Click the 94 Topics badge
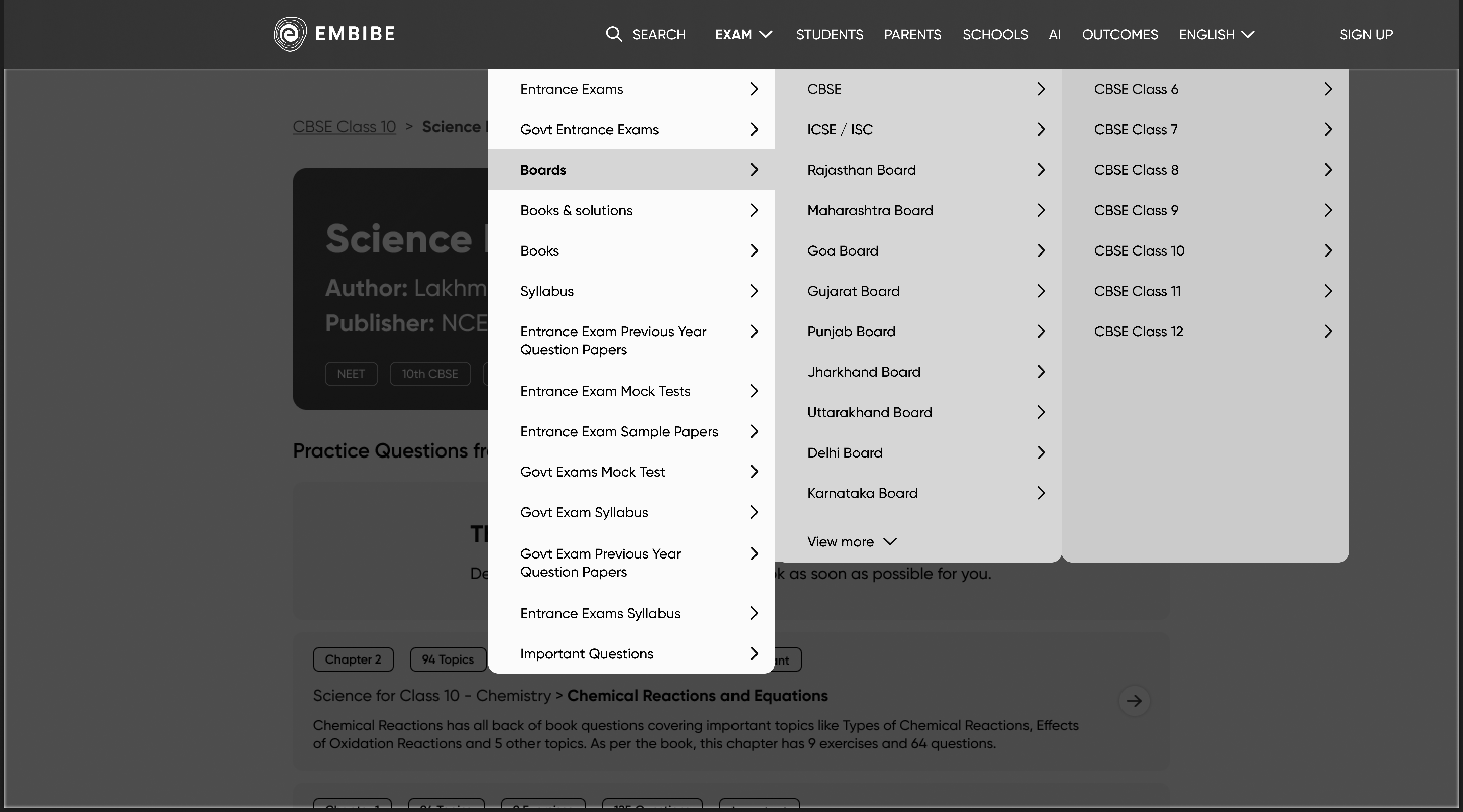 click(448, 659)
